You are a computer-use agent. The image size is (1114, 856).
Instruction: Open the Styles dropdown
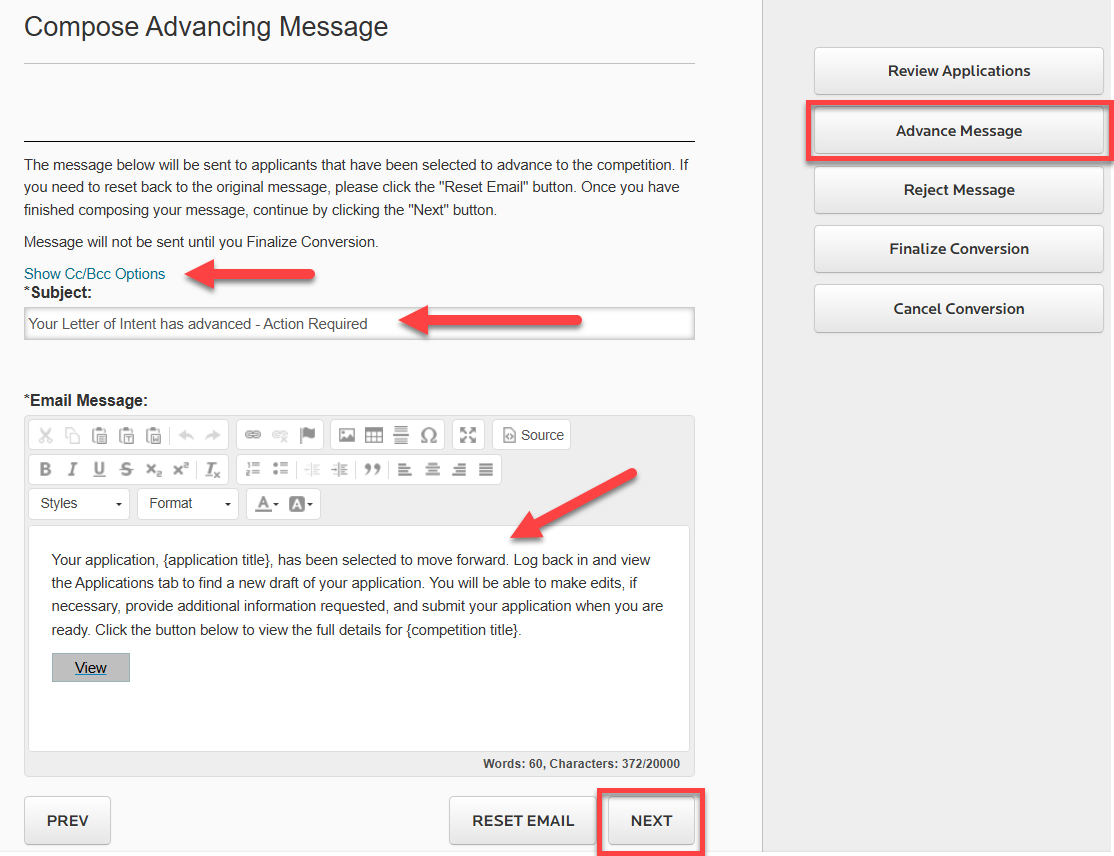(x=78, y=503)
